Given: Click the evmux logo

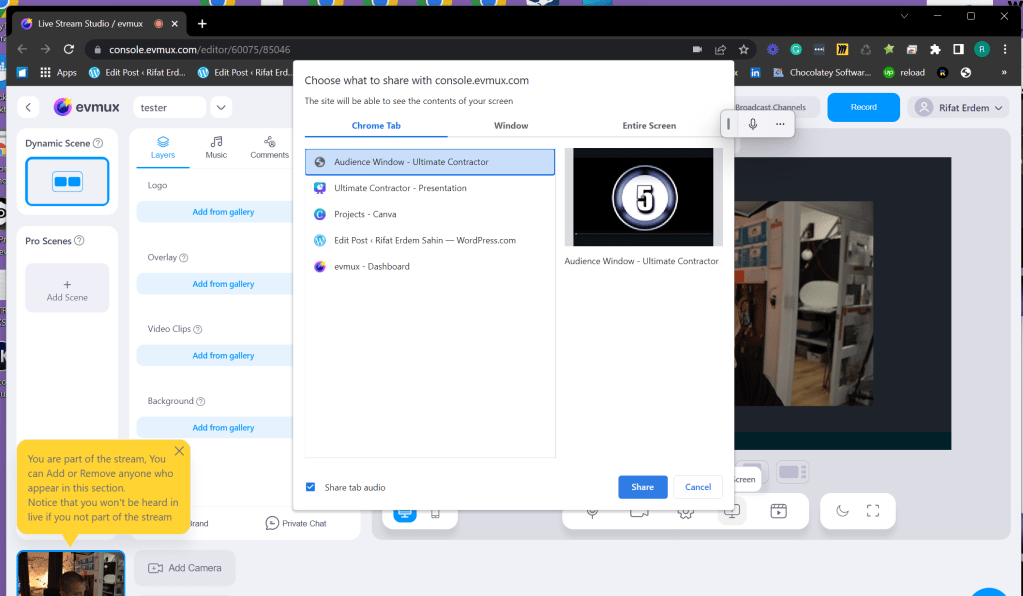Looking at the screenshot, I should (86, 107).
